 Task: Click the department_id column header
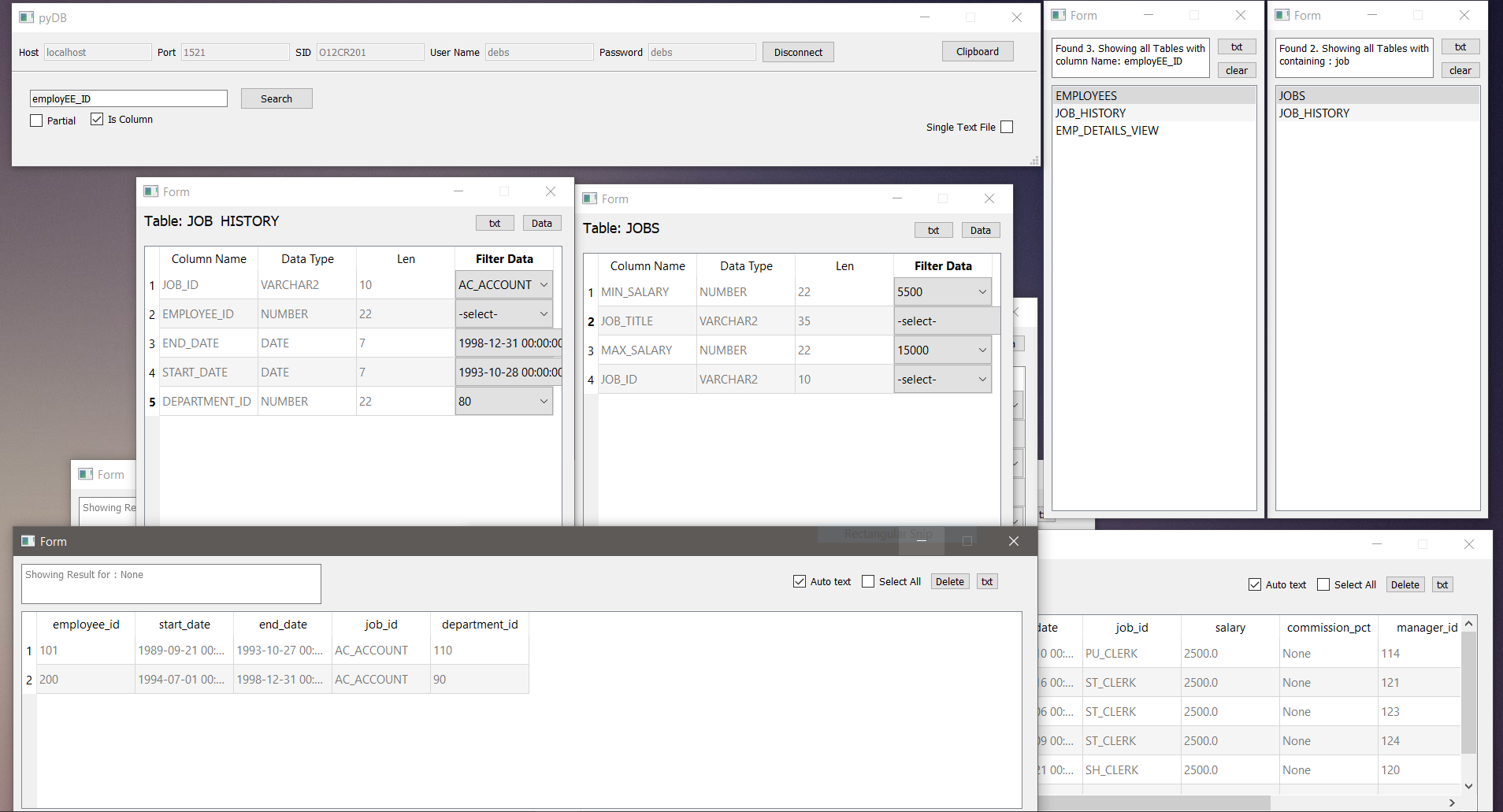point(480,624)
